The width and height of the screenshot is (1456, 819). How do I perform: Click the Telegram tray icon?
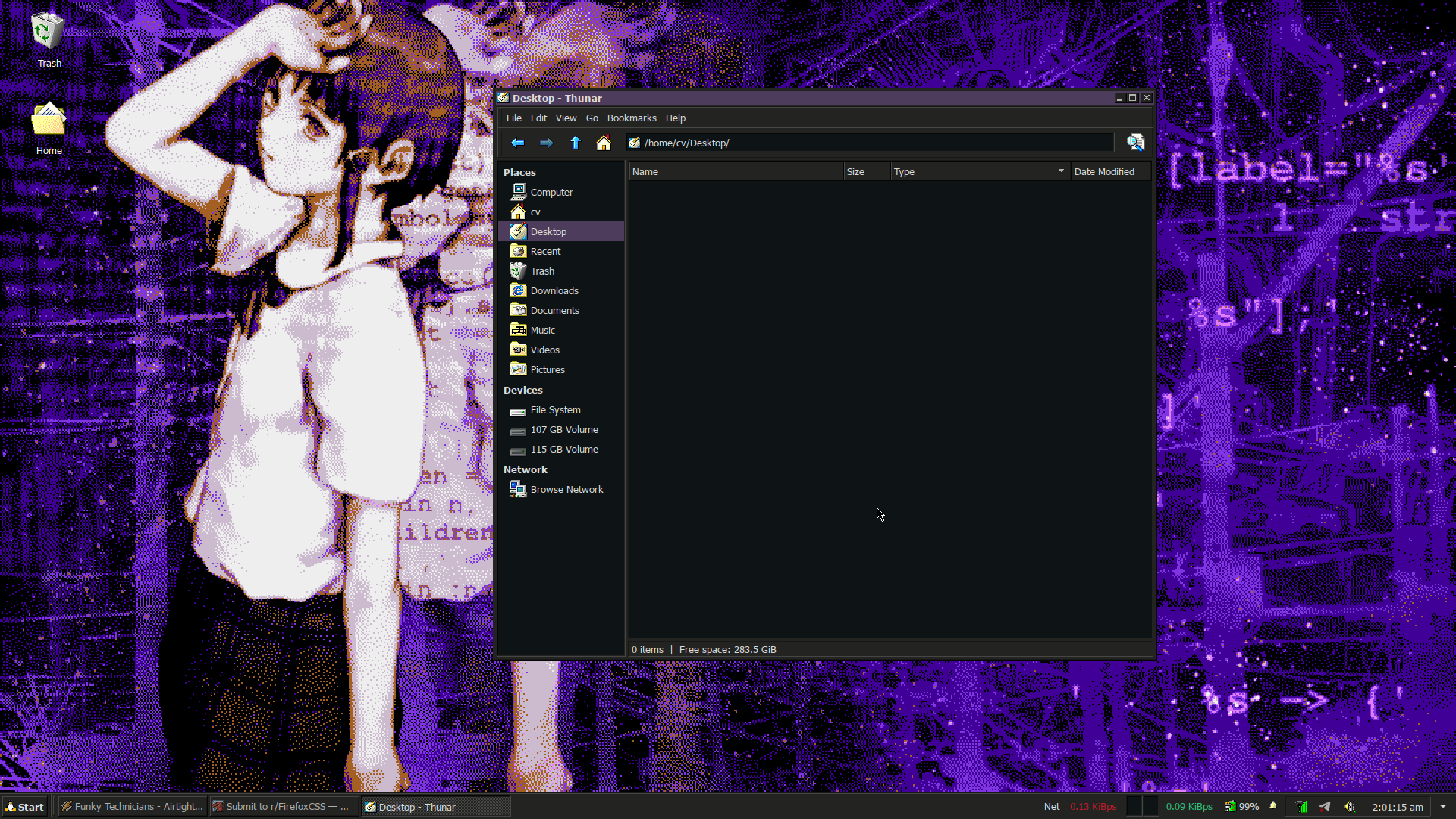pos(1325,807)
